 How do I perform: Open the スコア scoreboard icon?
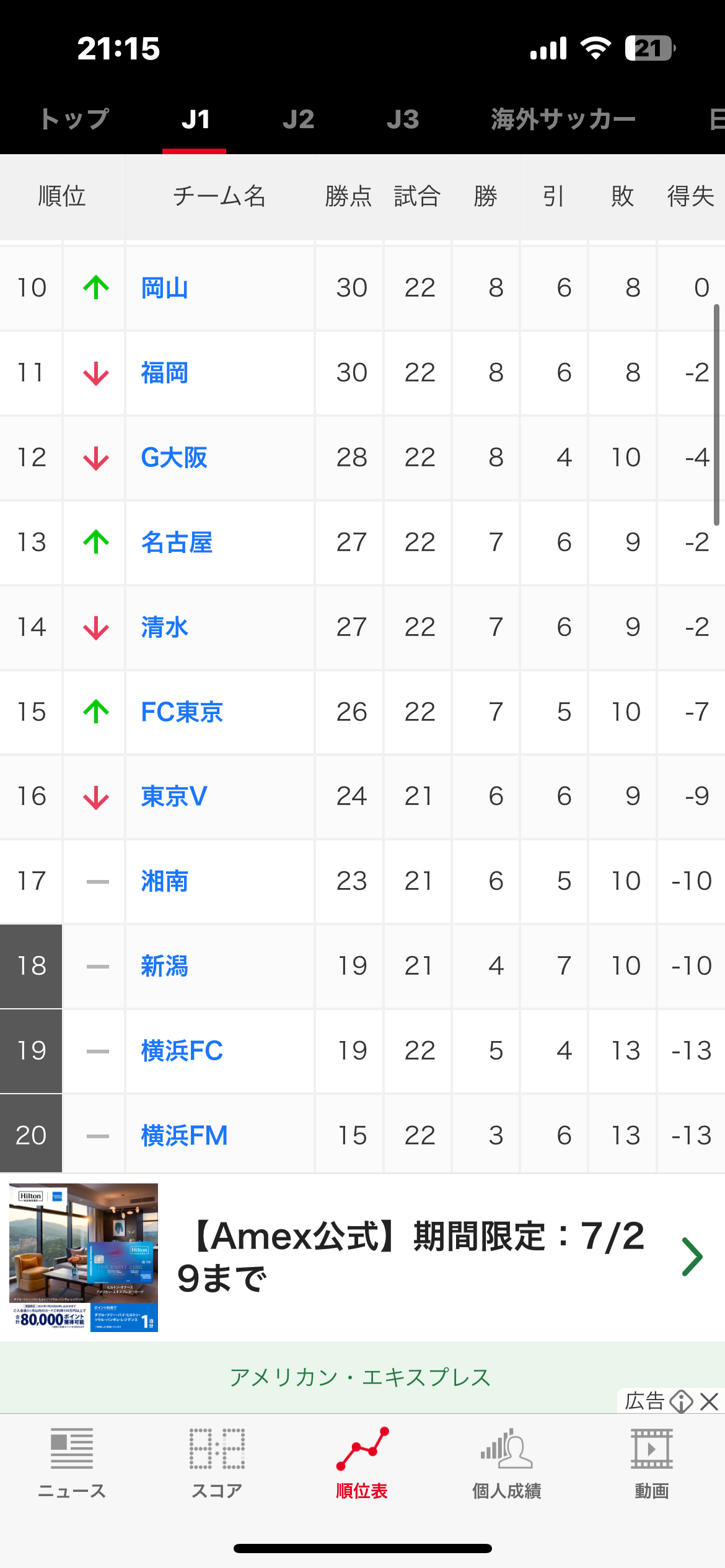(x=217, y=1449)
